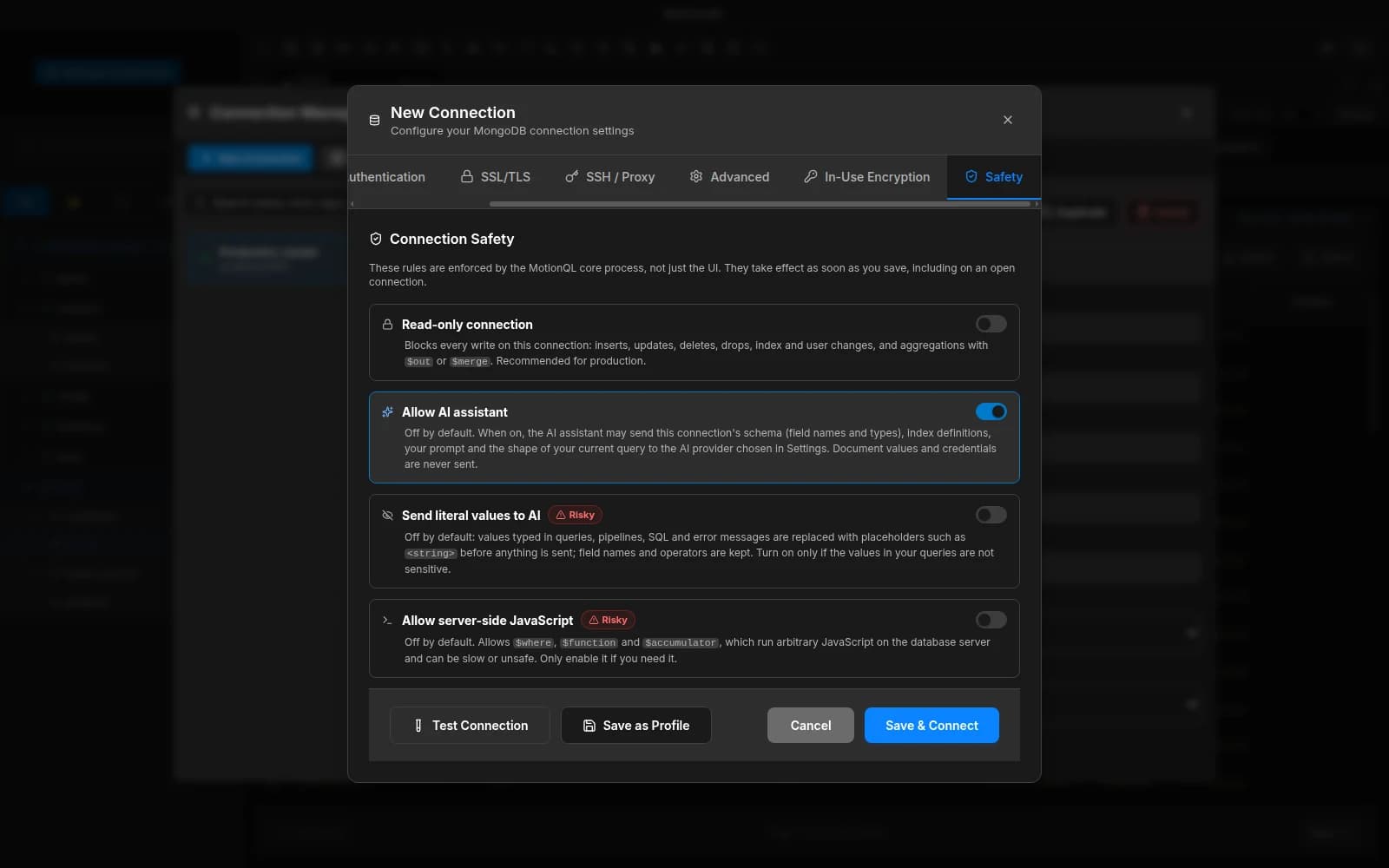Click the $where operator label
The width and height of the screenshot is (1389, 868).
point(533,643)
